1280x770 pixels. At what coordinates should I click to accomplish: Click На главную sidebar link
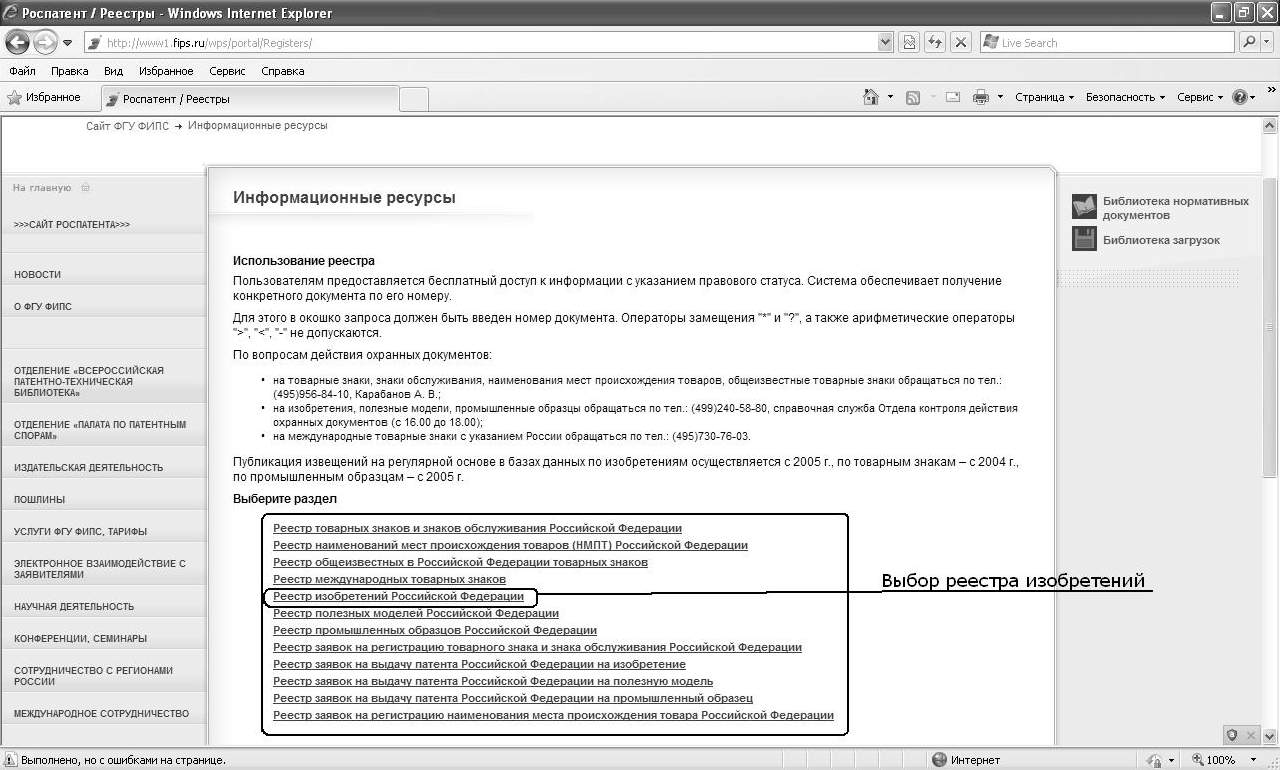[42, 188]
